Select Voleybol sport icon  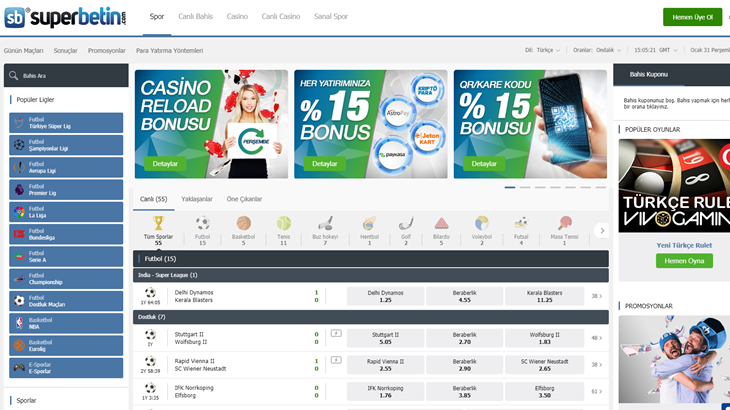(x=482, y=223)
